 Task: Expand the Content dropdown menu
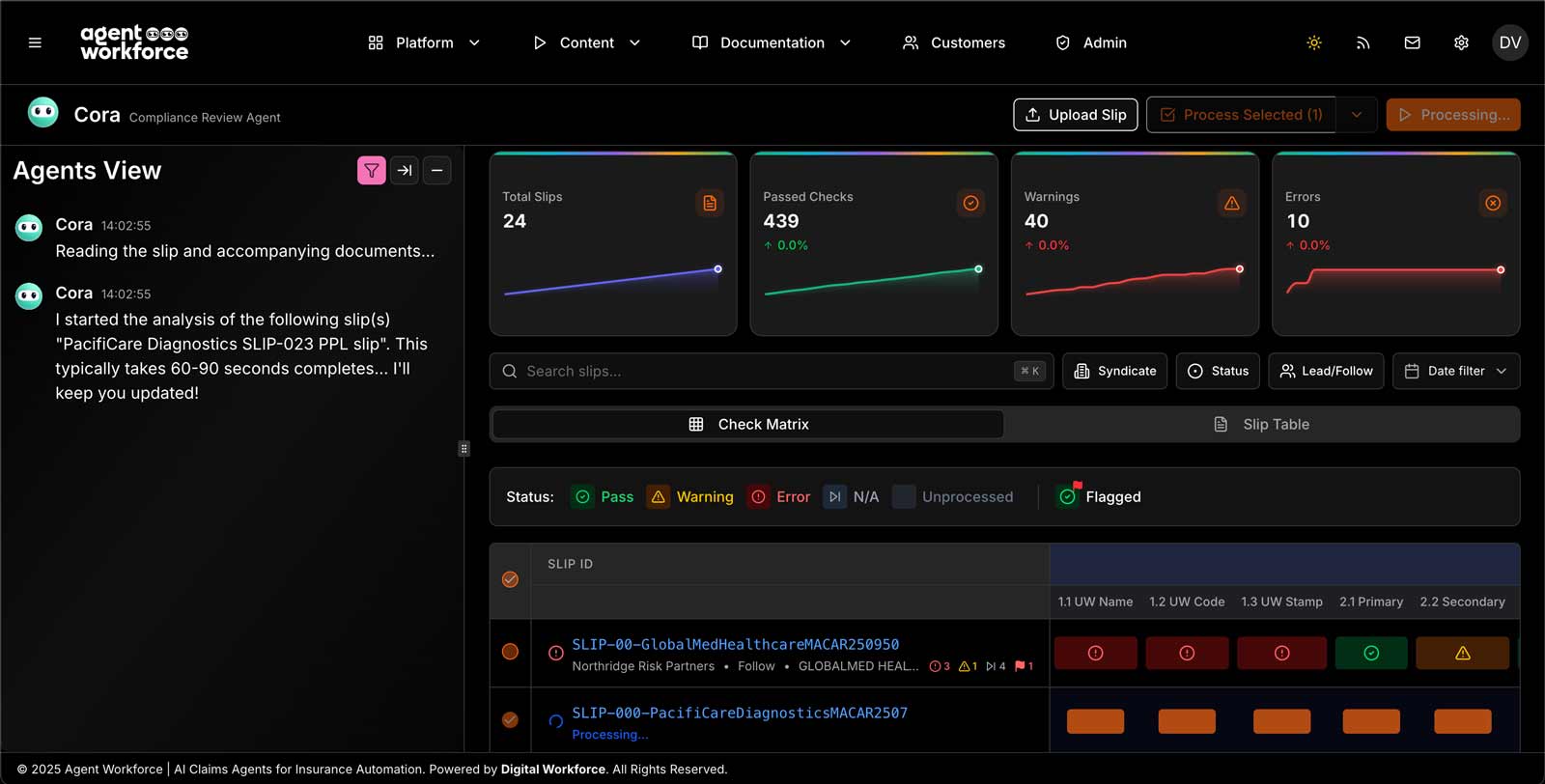[587, 42]
